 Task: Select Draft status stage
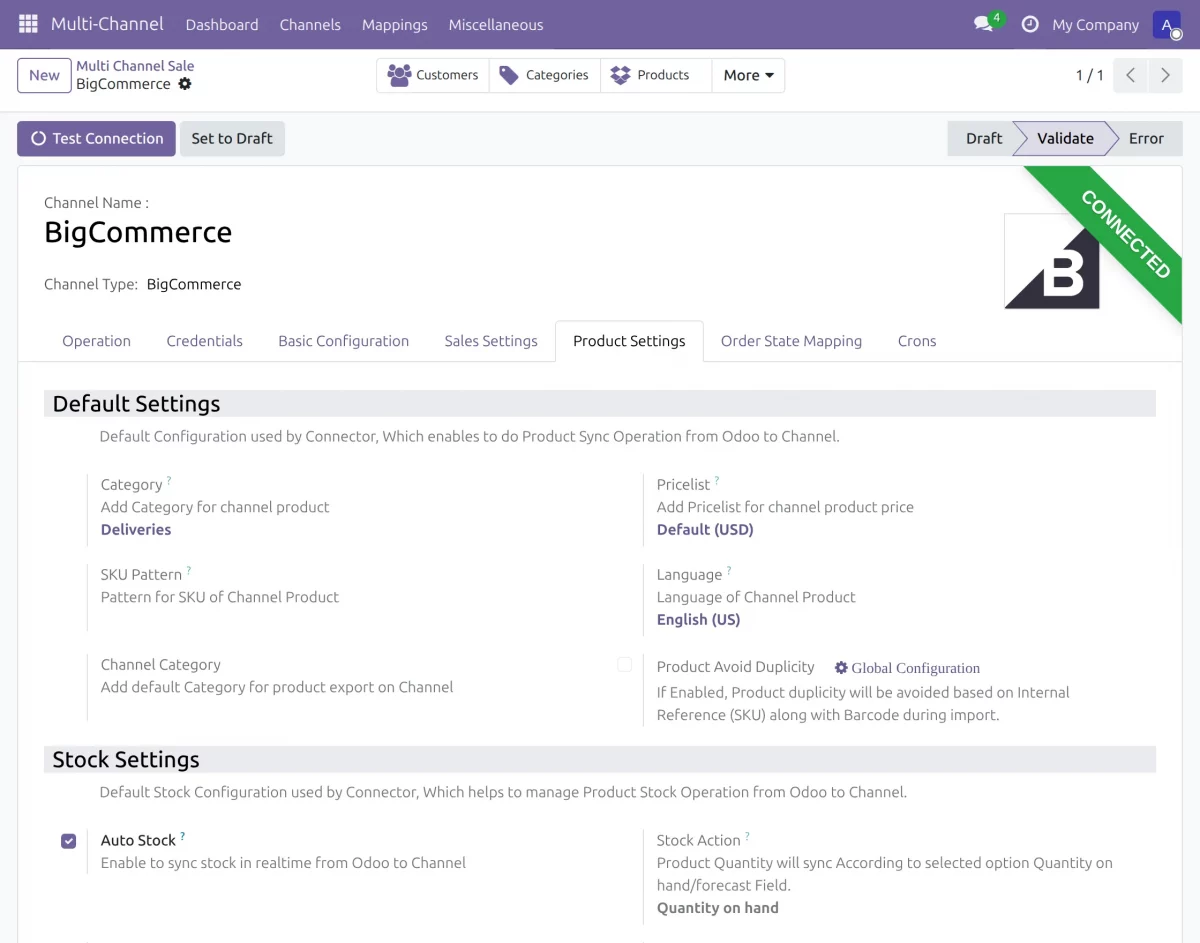pos(983,139)
